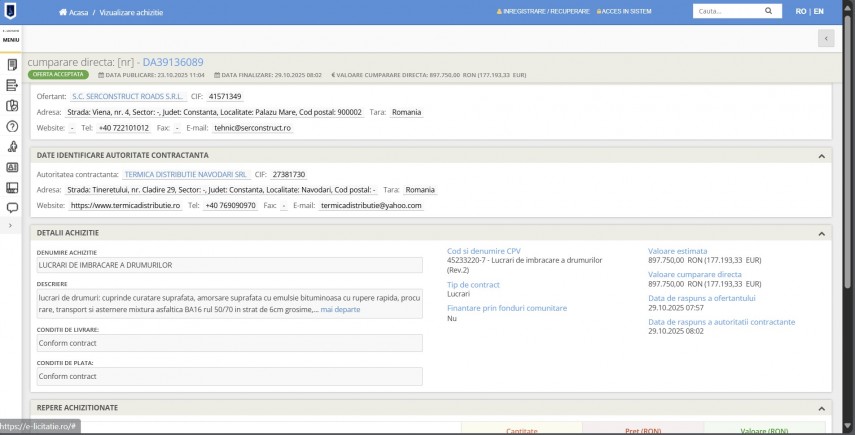
Task: Click the ID card icon in sidebar
Action: tap(11, 168)
